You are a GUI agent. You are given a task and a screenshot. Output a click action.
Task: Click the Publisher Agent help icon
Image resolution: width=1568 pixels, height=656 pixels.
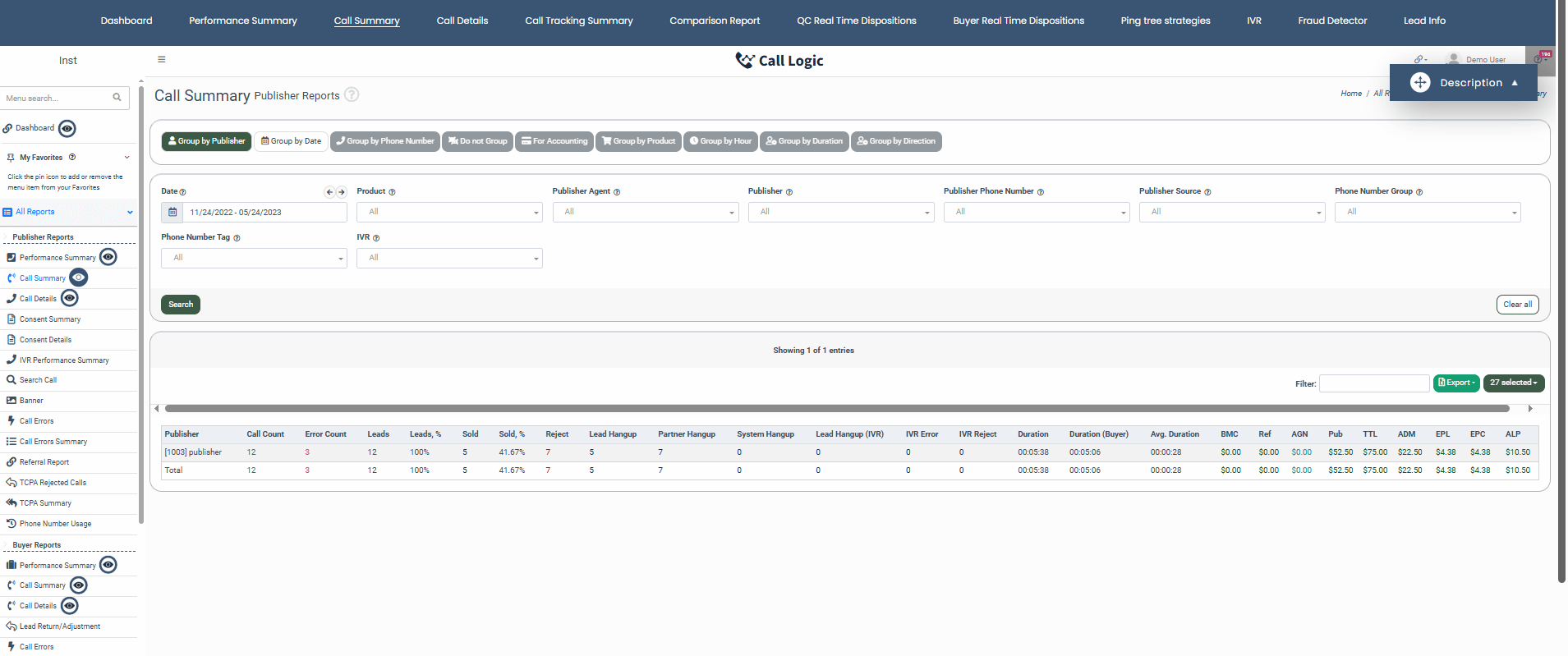click(x=617, y=192)
